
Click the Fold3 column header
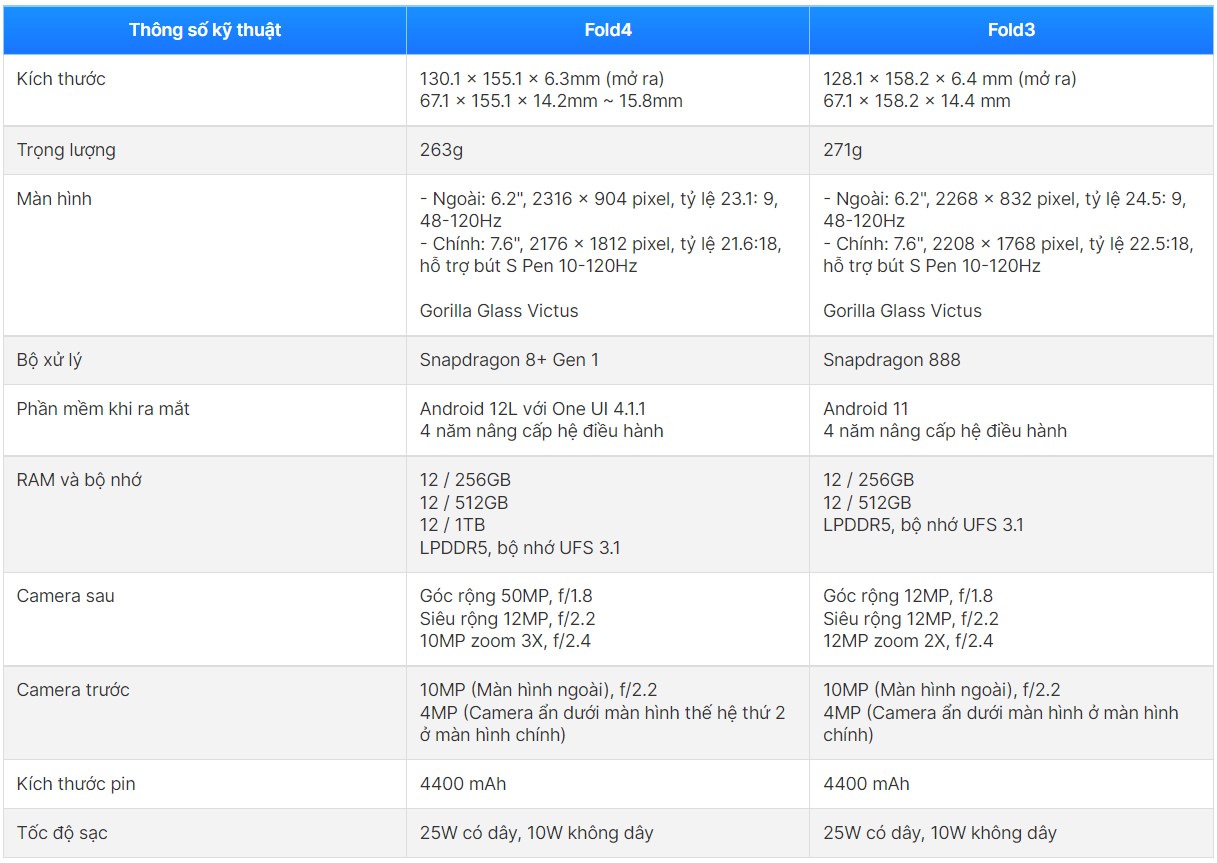click(x=1011, y=30)
